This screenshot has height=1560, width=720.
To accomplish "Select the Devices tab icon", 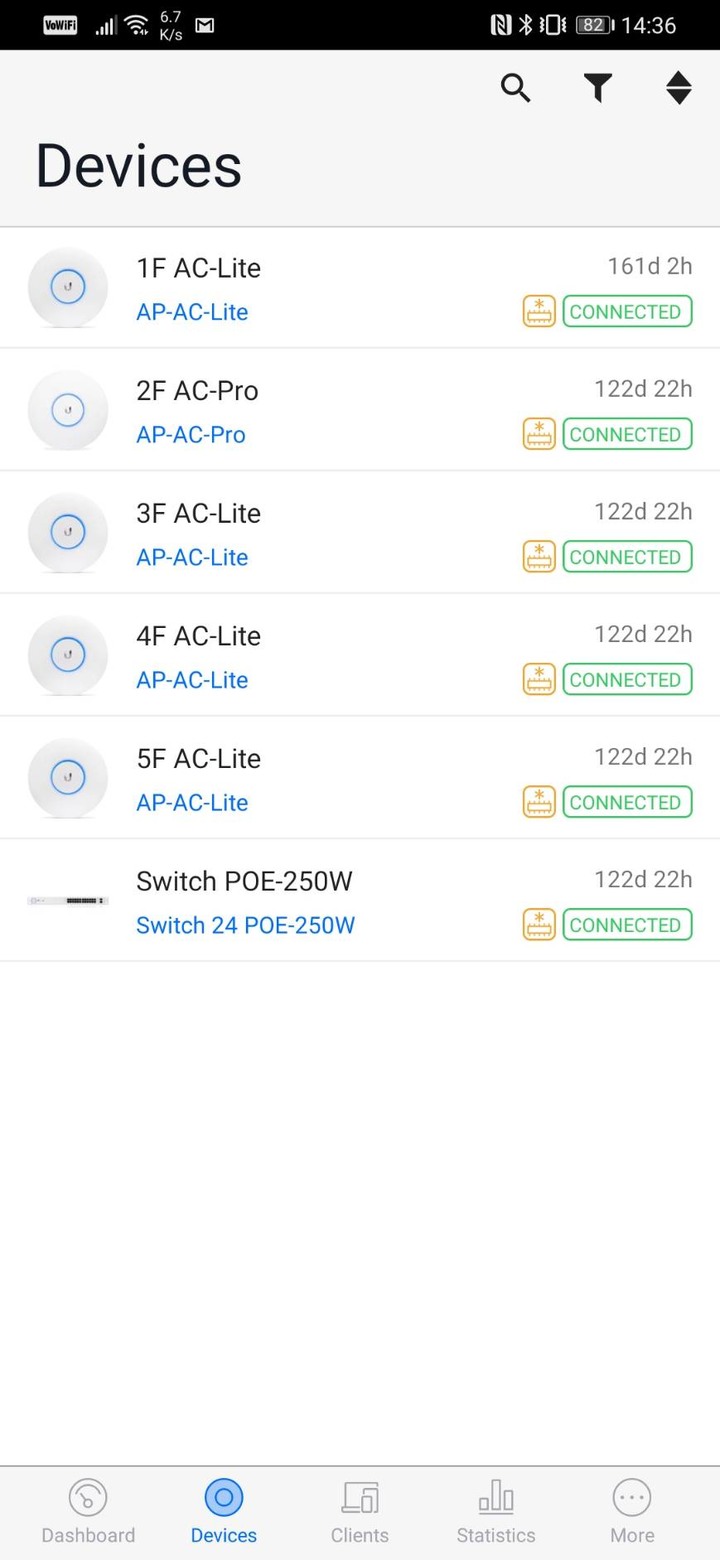I will [224, 1498].
